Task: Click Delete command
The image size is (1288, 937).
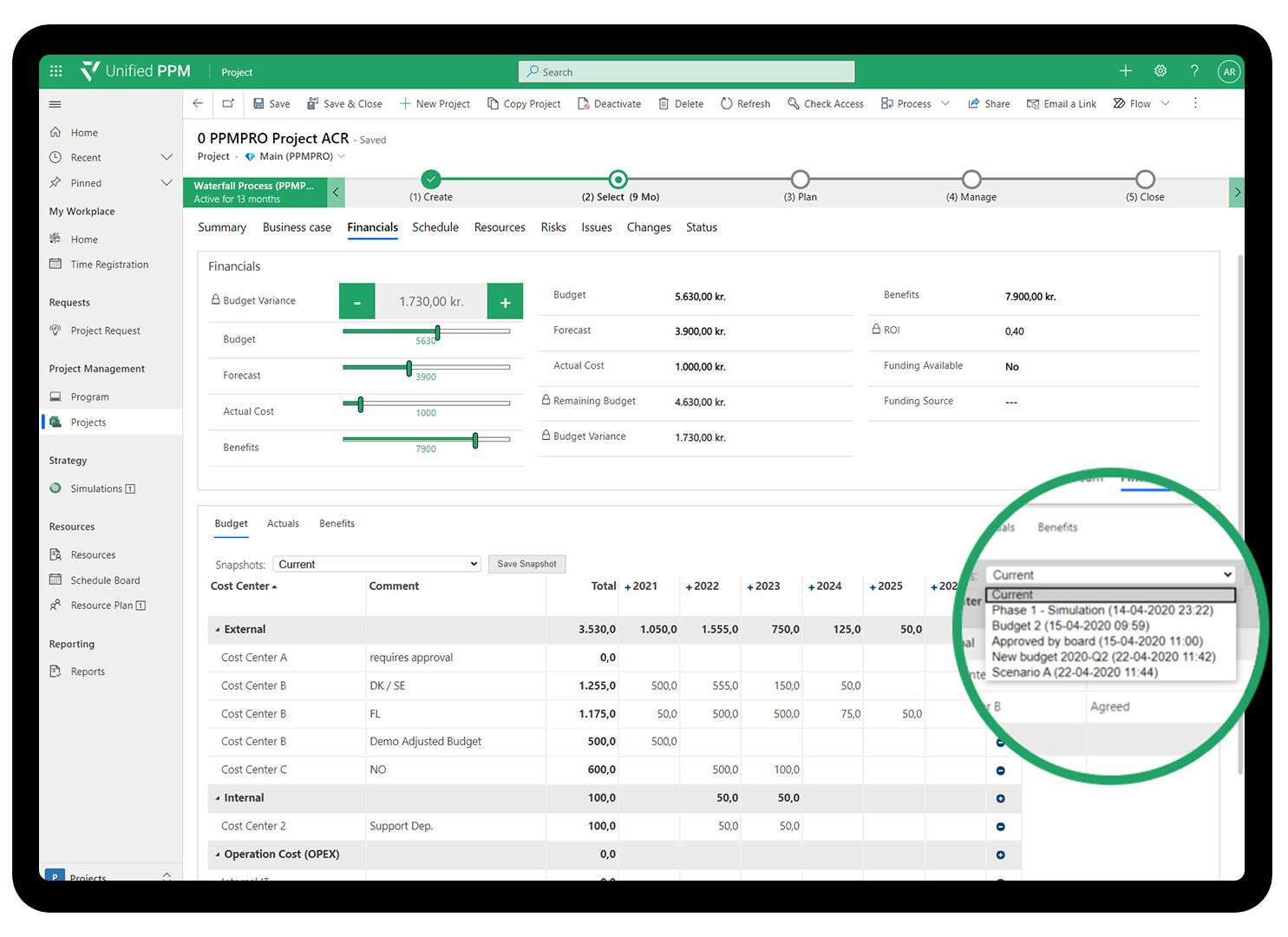Action: coord(681,103)
